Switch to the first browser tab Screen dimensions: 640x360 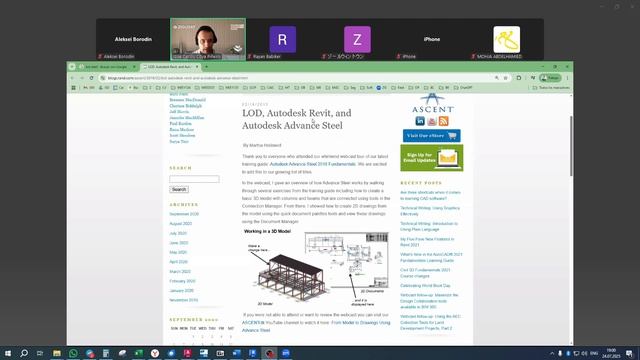click(x=107, y=67)
